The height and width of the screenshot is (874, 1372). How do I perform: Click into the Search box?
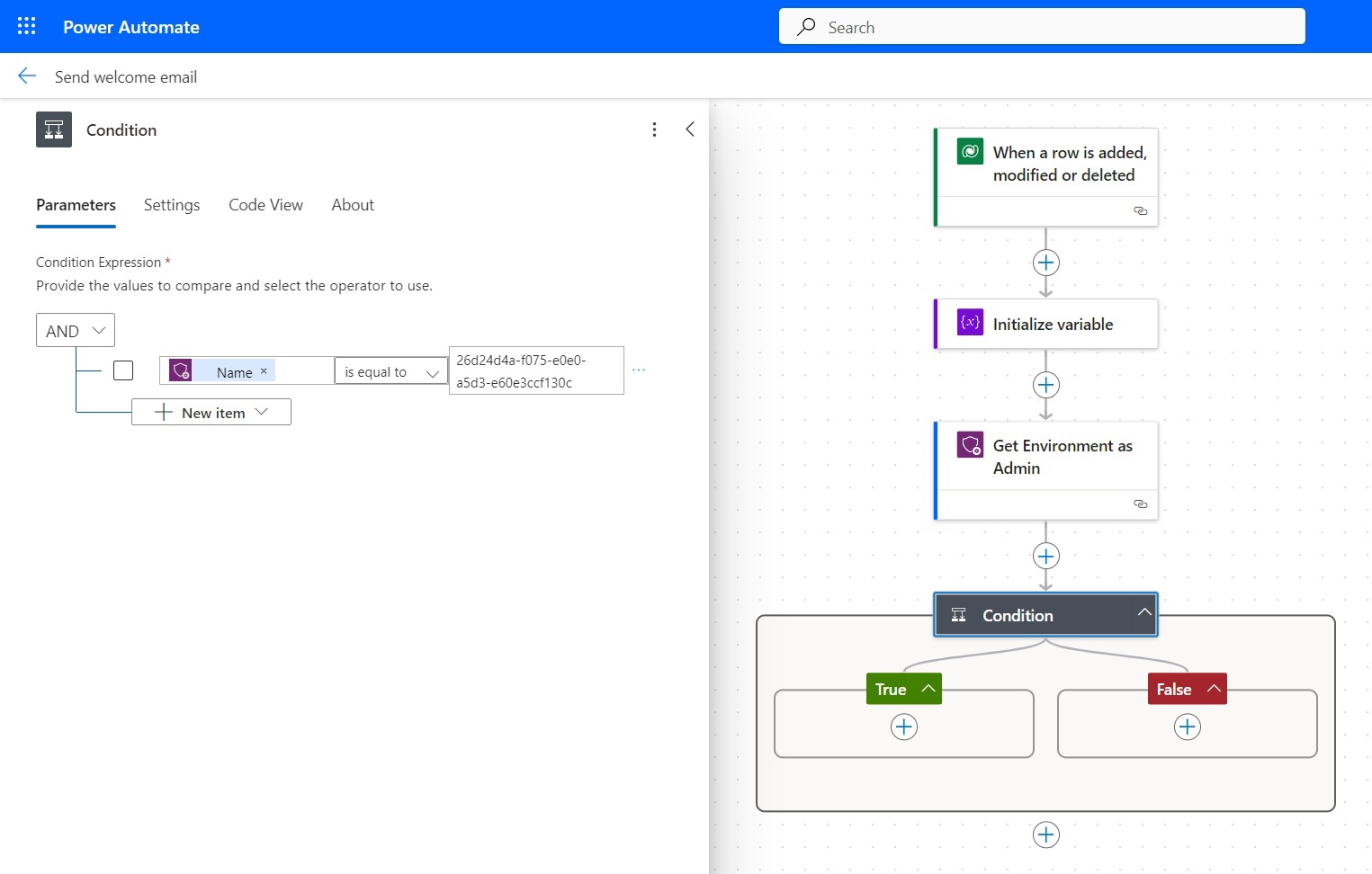(x=1042, y=27)
